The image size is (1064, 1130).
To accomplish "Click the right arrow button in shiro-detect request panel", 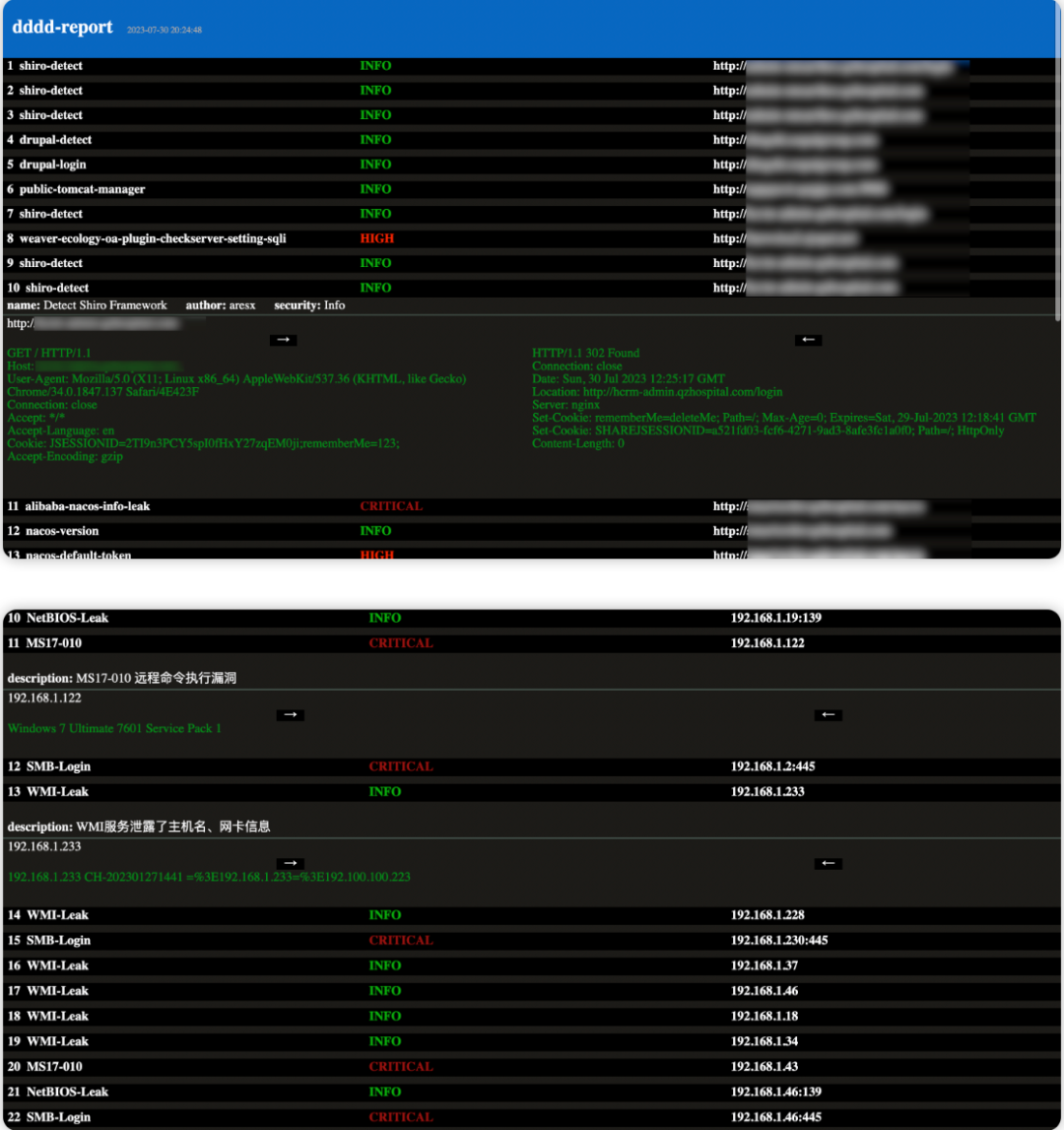I will 284,340.
